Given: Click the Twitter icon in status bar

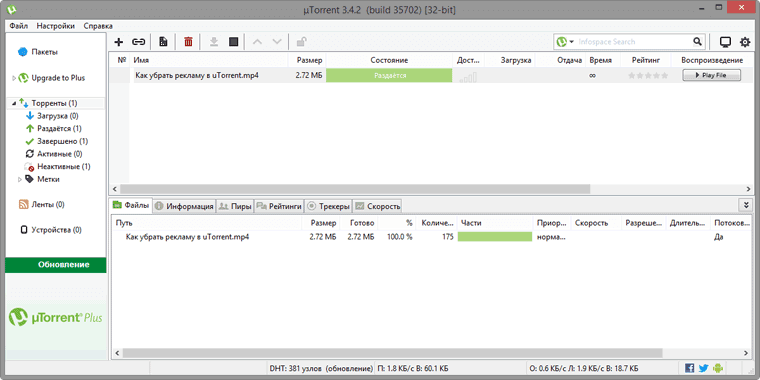Looking at the screenshot, I should coord(704,368).
